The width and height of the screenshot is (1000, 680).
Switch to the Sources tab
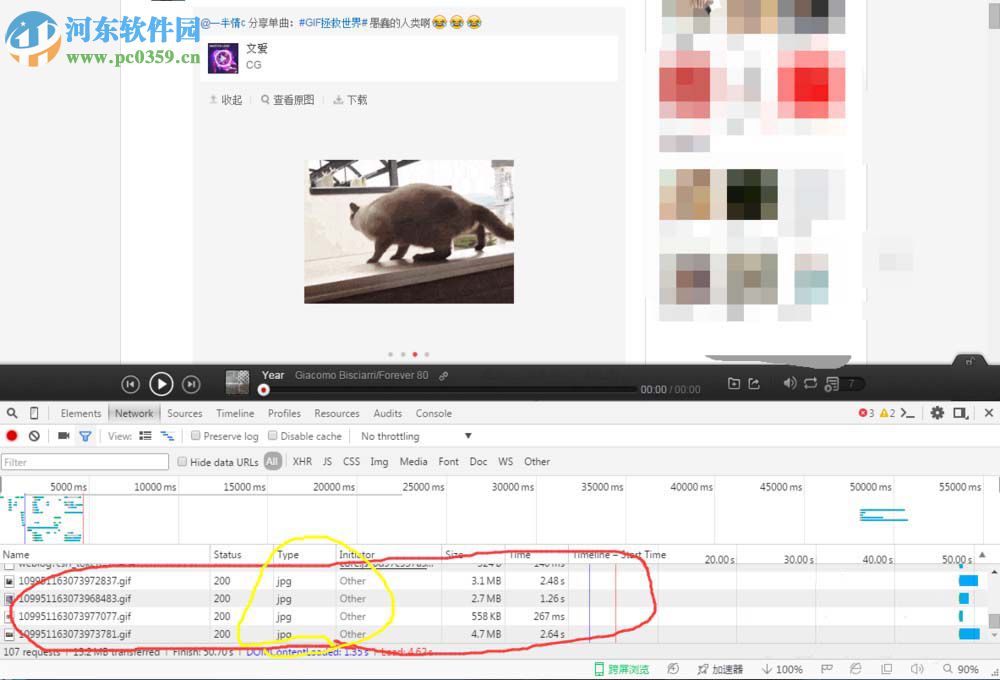coord(184,413)
